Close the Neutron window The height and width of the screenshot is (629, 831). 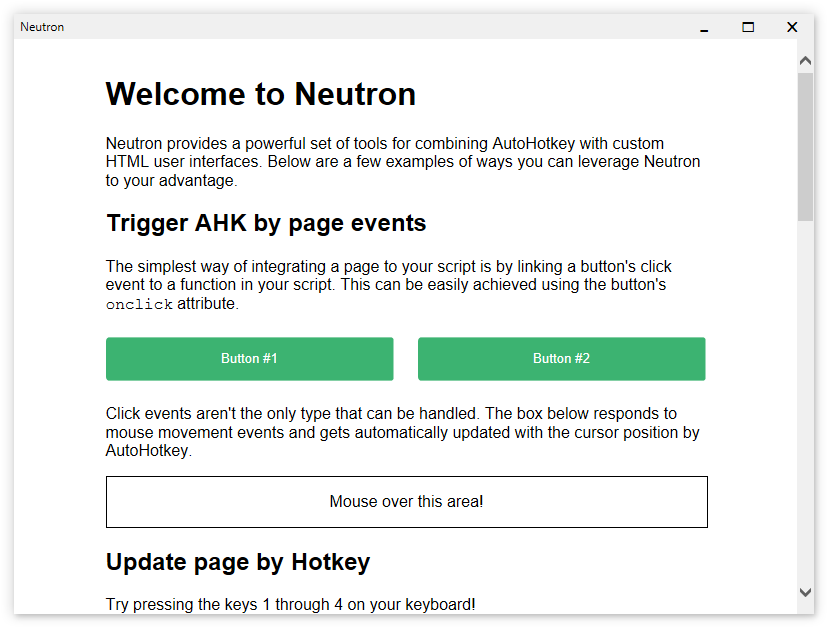click(792, 27)
